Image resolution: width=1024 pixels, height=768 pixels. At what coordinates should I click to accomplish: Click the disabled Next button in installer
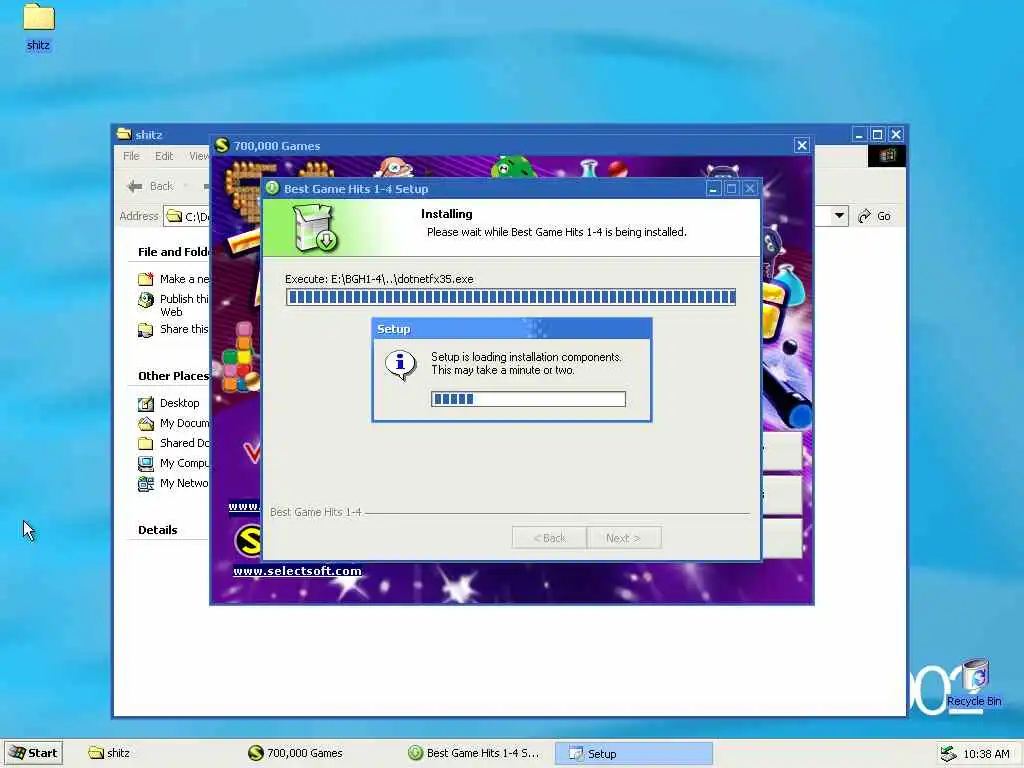point(624,537)
